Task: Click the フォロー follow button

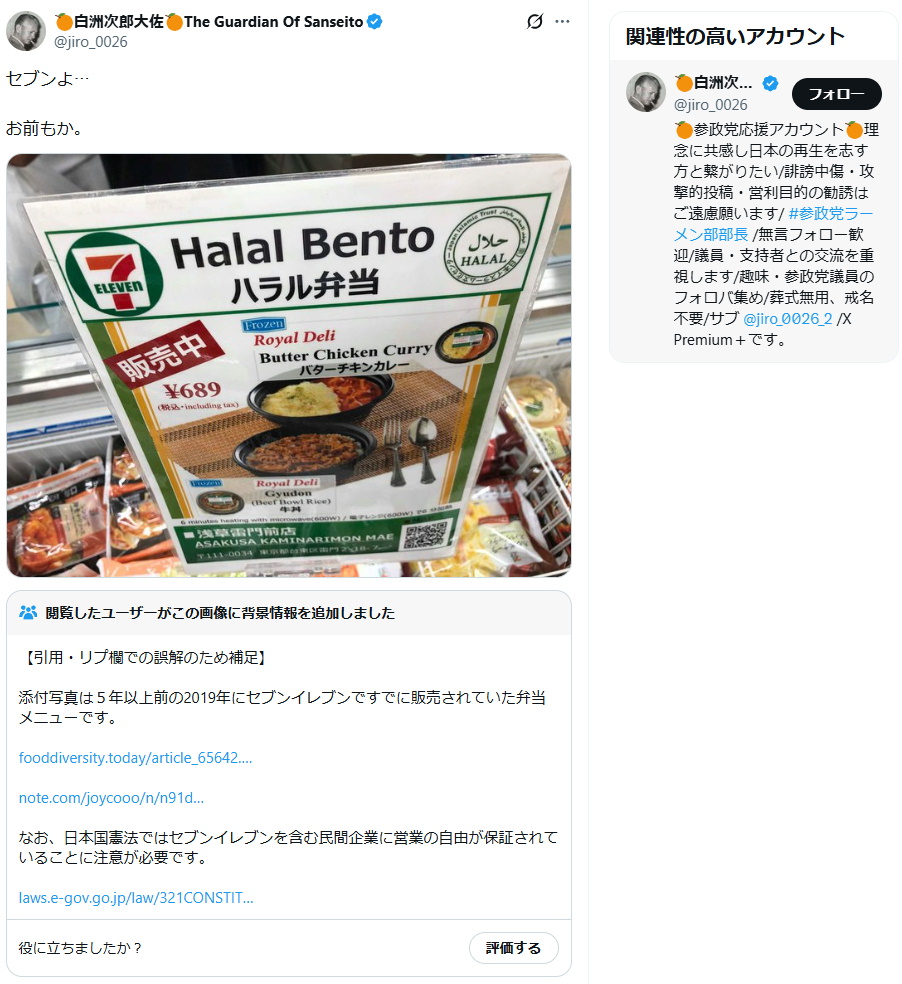Action: pyautogui.click(x=837, y=94)
